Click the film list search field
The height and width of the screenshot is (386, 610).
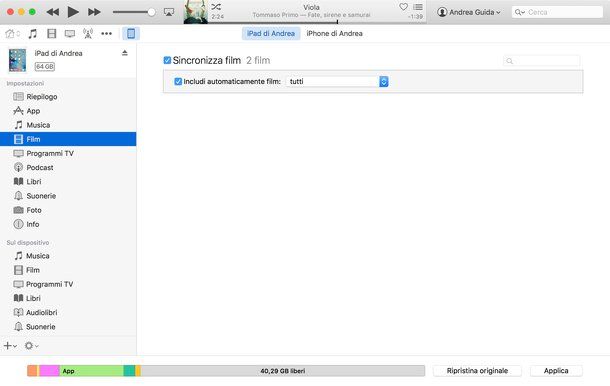point(541,61)
